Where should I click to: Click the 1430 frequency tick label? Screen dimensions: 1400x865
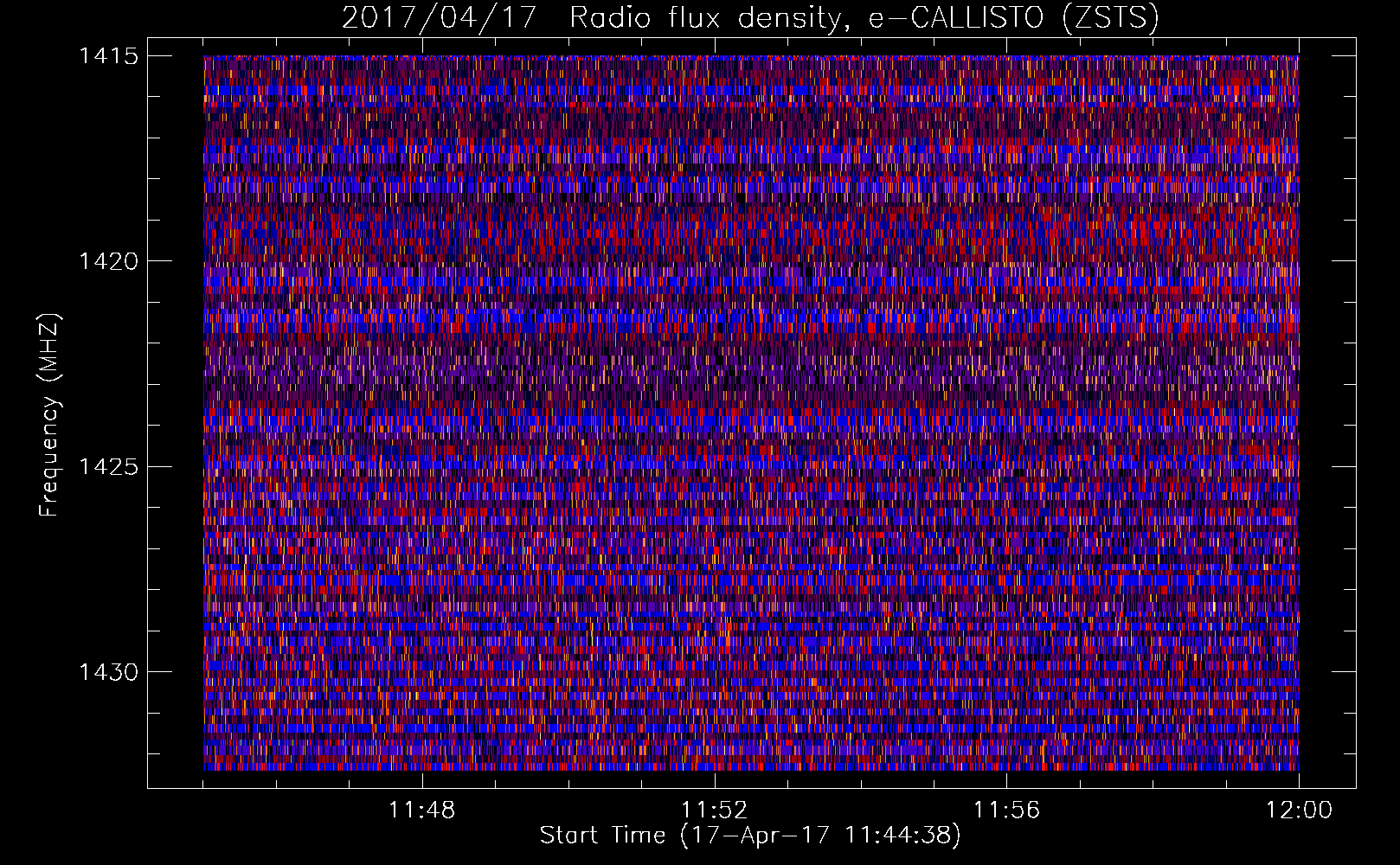(x=109, y=672)
